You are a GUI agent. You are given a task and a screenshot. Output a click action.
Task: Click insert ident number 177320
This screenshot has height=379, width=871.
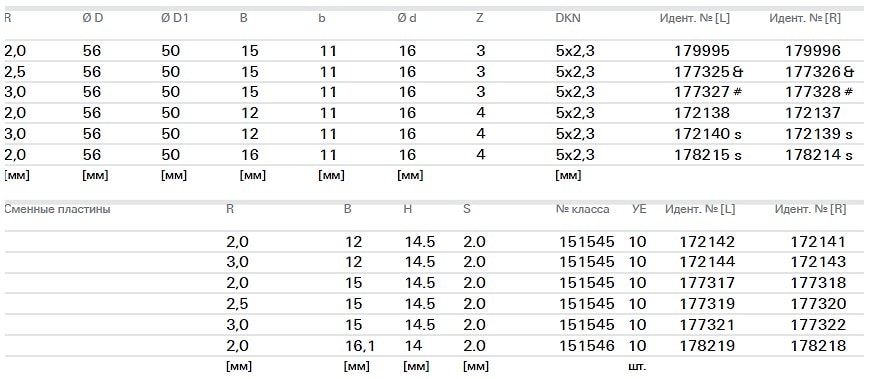click(818, 304)
